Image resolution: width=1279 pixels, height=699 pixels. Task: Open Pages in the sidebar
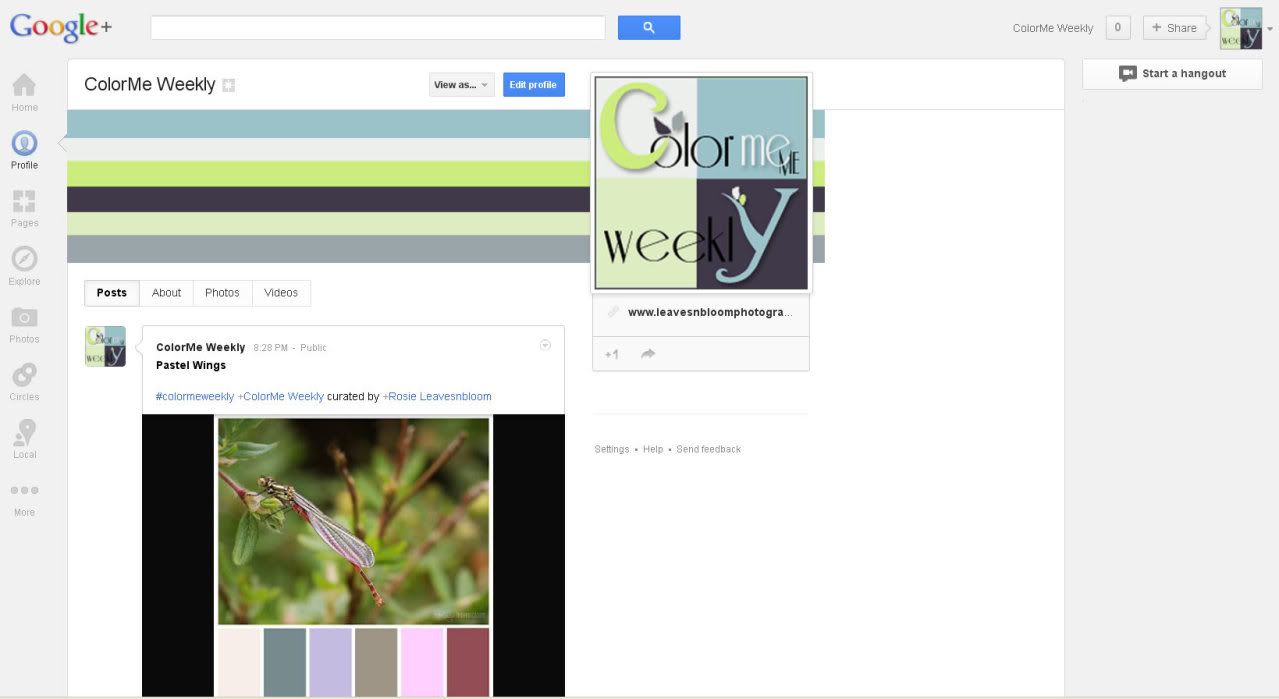coord(25,208)
